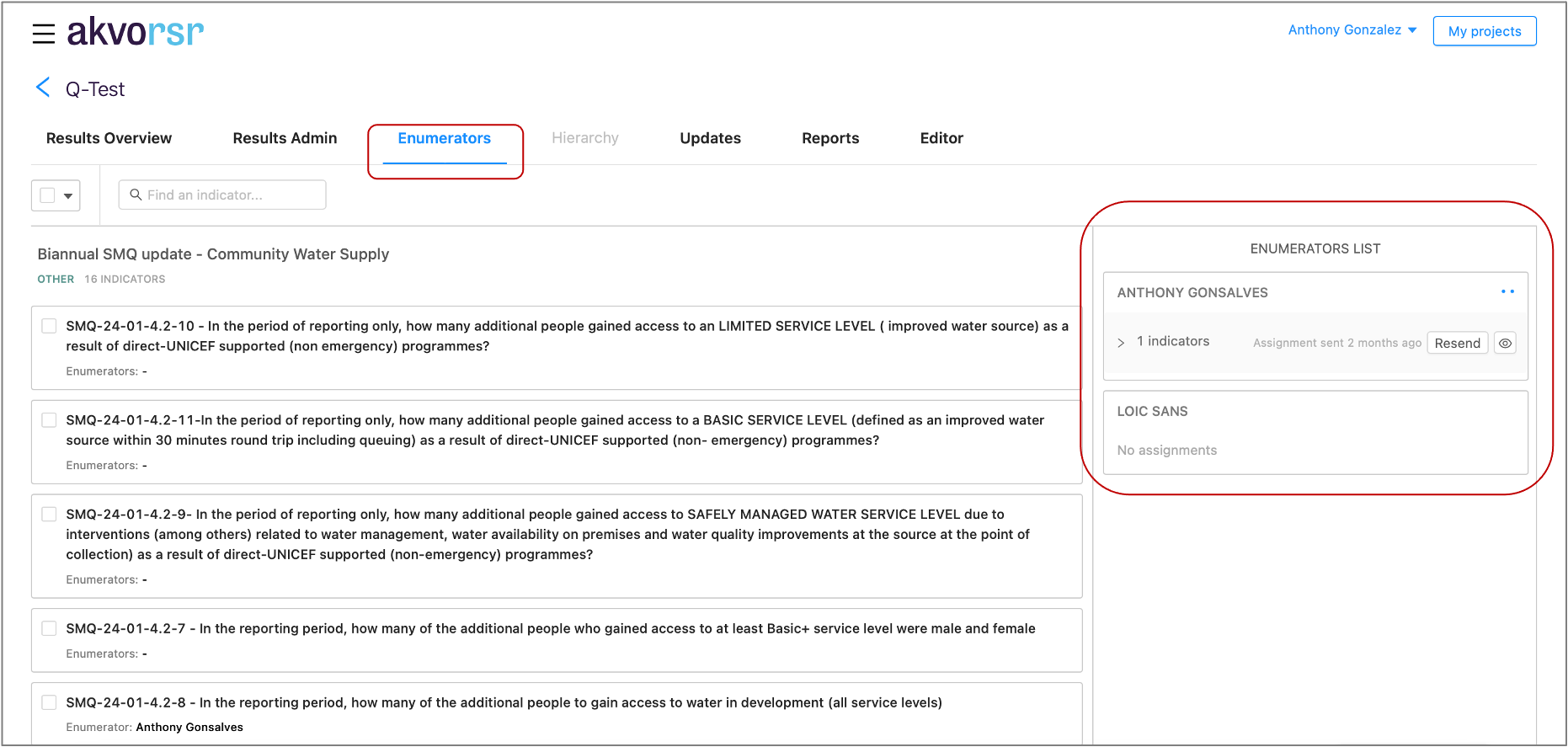Open the select-all dropdown arrow
The height and width of the screenshot is (747, 1568).
pos(68,196)
